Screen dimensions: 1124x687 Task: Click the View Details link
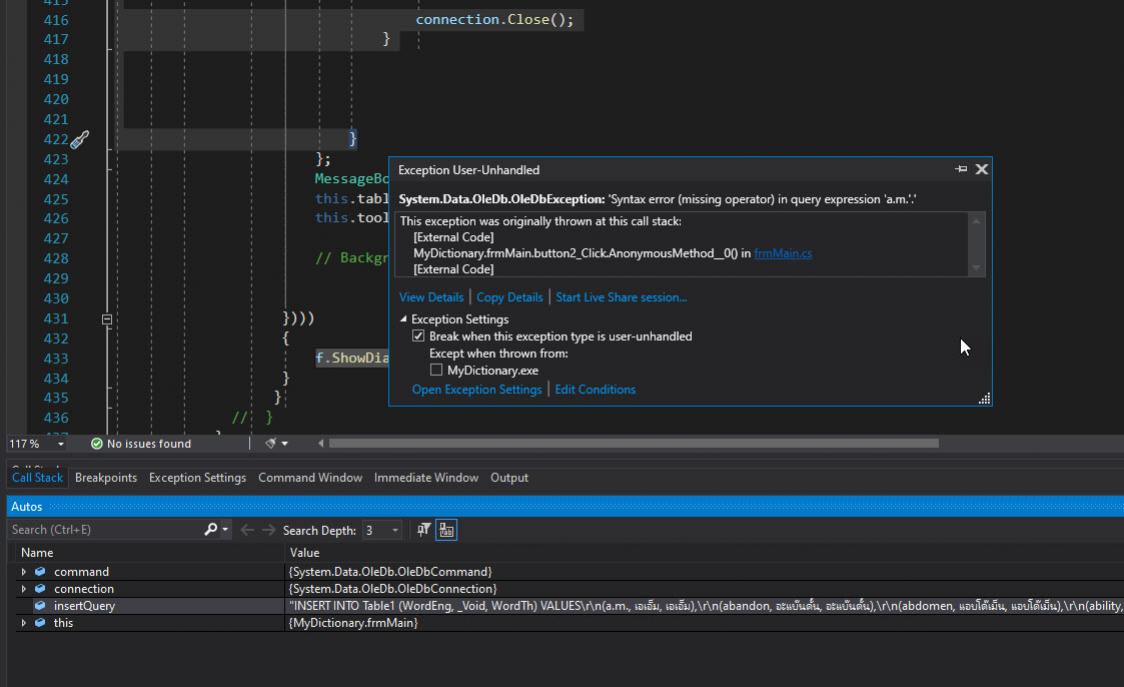[x=431, y=297]
